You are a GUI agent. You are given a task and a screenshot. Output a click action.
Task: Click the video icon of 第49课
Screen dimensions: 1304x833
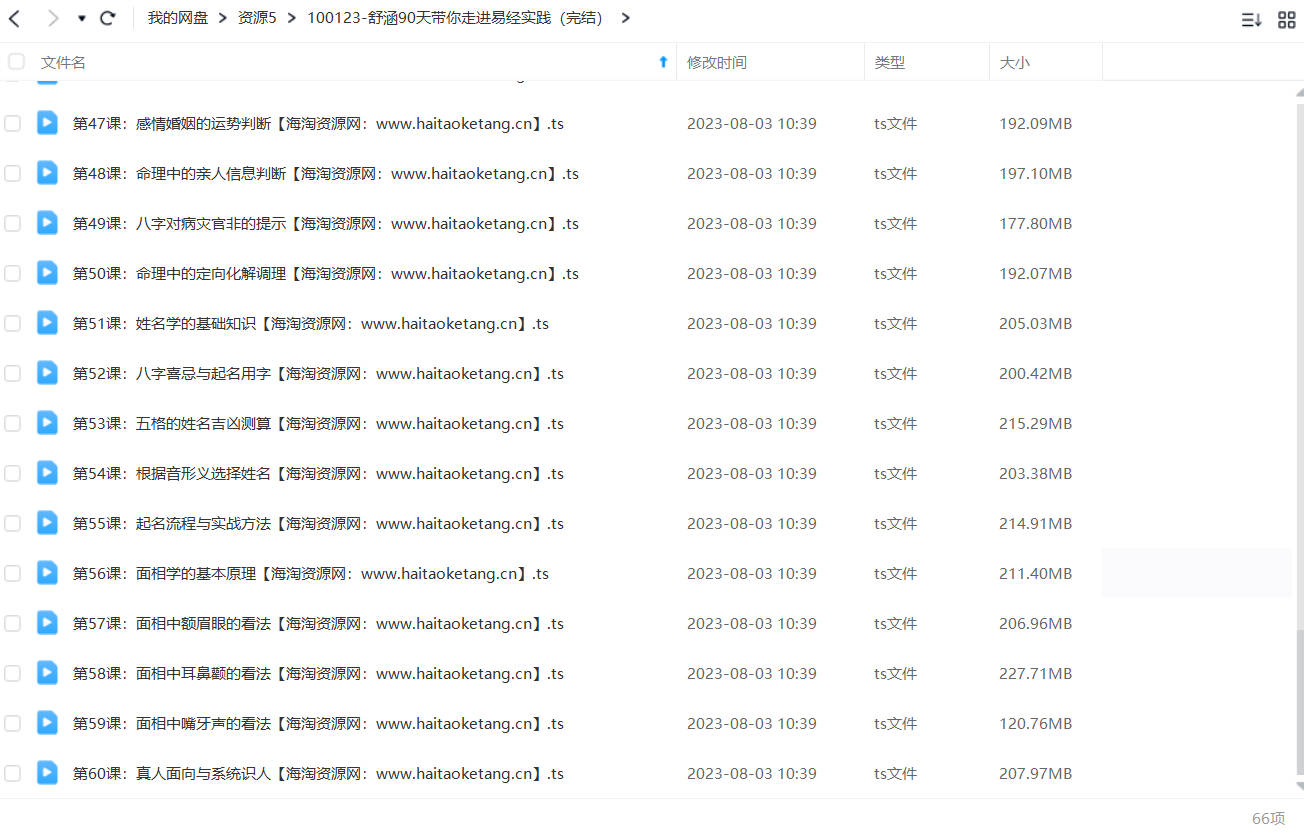pos(47,222)
